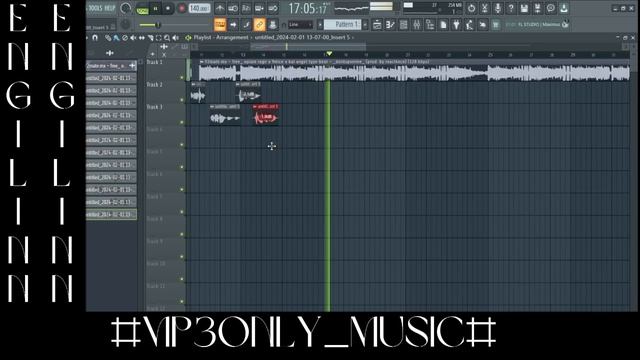Select the playlist Delete tool
640x360 pixels.
(125, 38)
